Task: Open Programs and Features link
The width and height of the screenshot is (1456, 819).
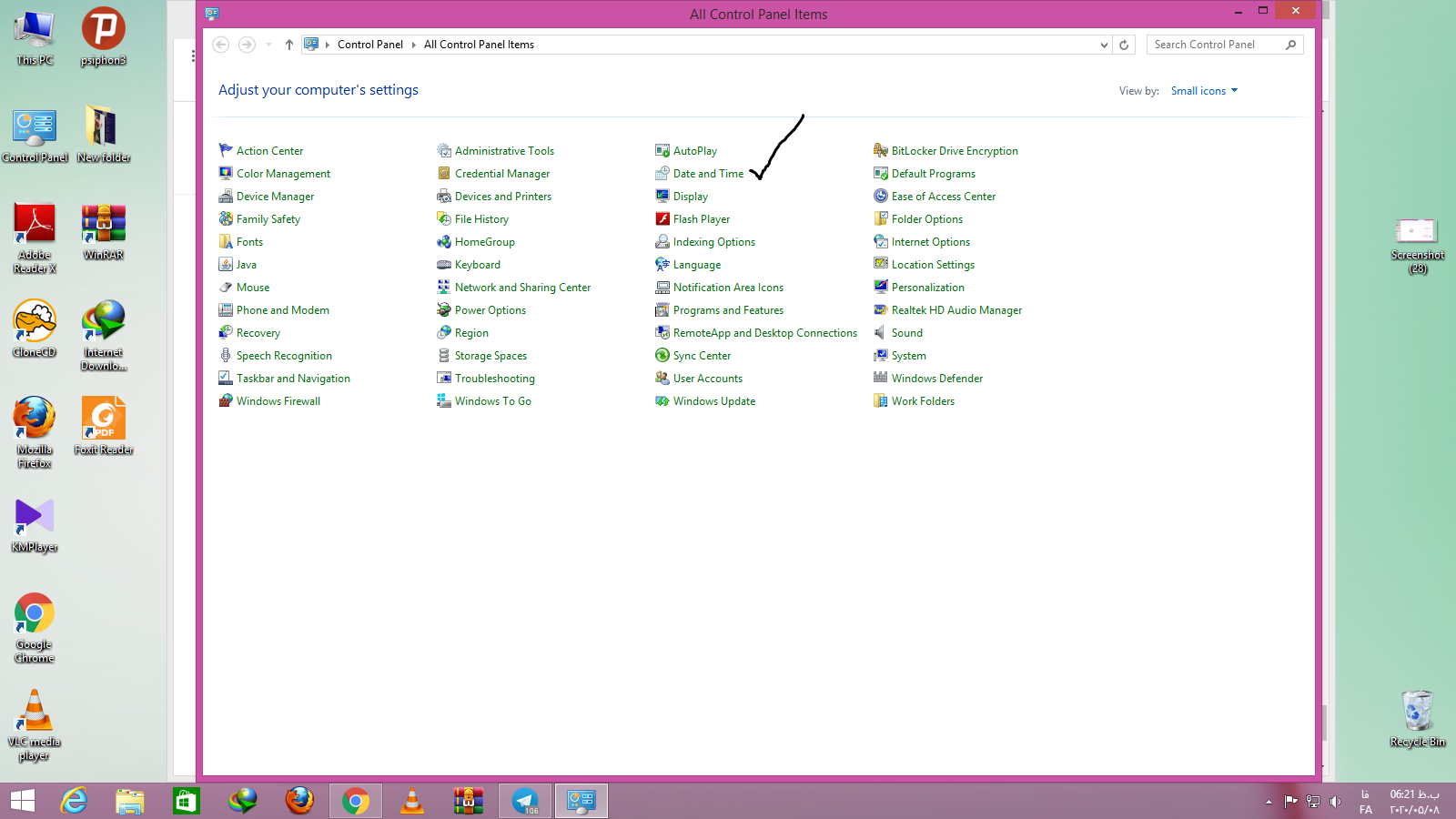Action: (x=728, y=310)
